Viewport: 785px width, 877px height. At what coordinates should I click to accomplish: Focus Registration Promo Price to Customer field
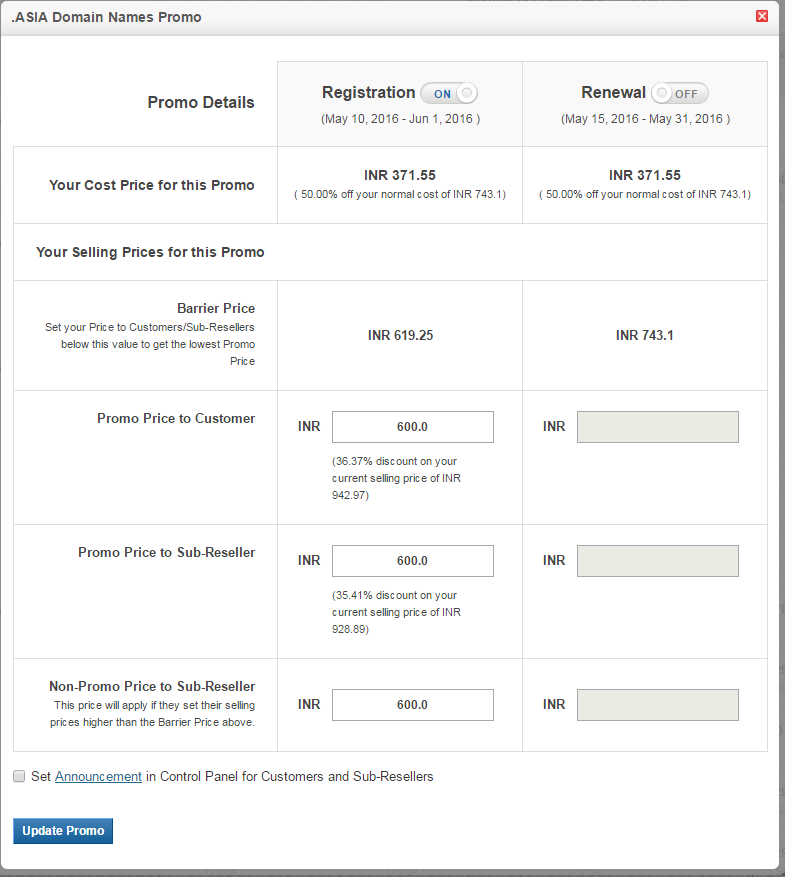(x=412, y=427)
